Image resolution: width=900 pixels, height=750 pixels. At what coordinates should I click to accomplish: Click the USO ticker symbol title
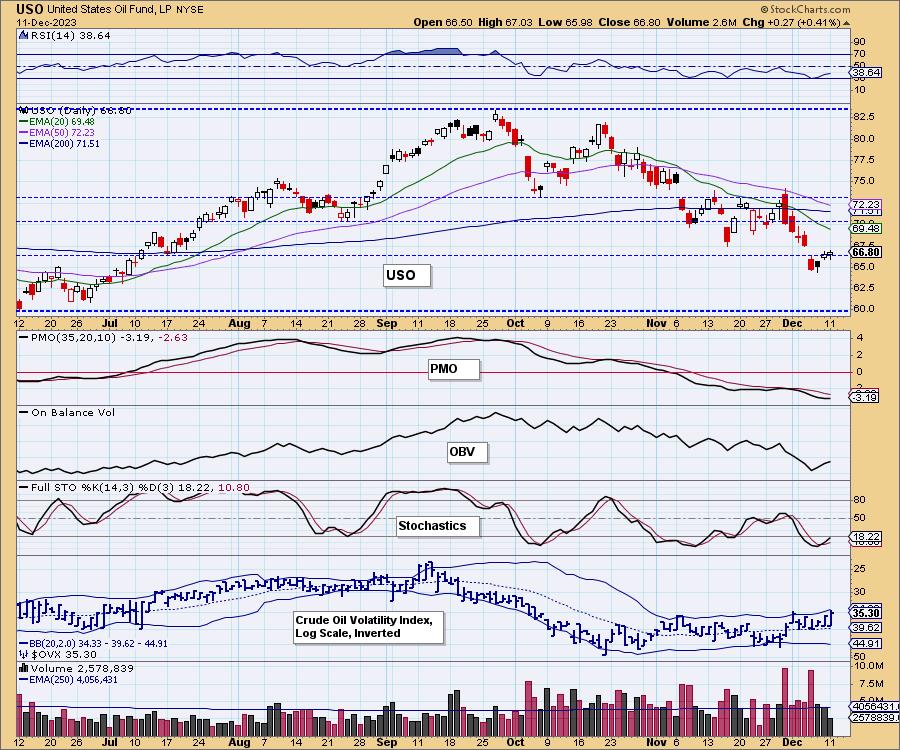click(30, 9)
